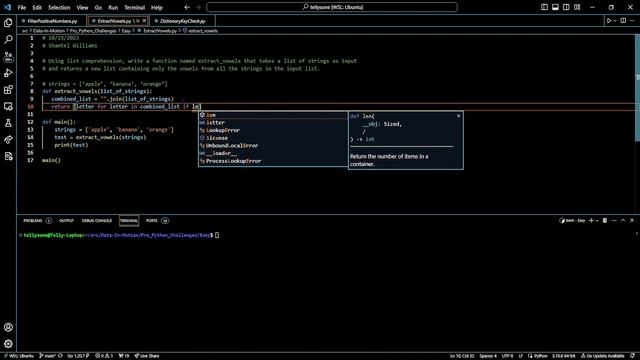Add a new terminal with plus icon
This screenshot has height=360, width=640.
591,220
